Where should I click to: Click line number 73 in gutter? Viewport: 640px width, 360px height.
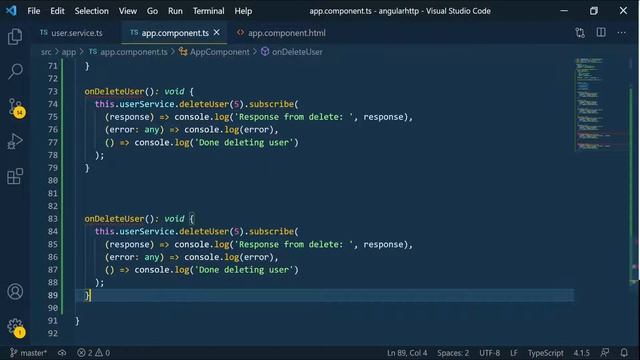click(x=53, y=91)
